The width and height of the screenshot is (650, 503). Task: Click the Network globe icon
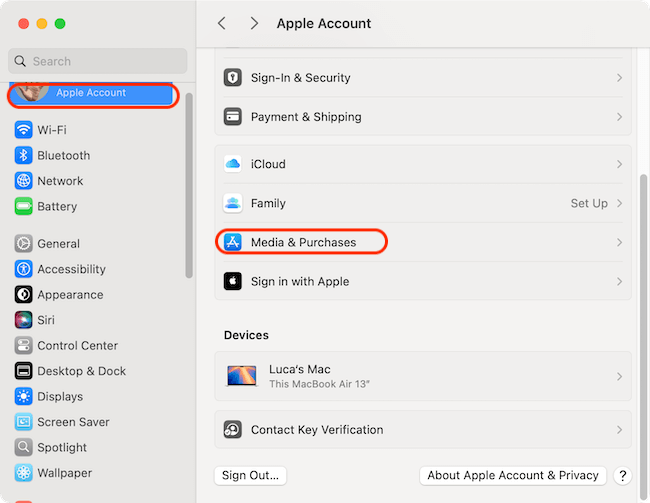[x=24, y=181]
